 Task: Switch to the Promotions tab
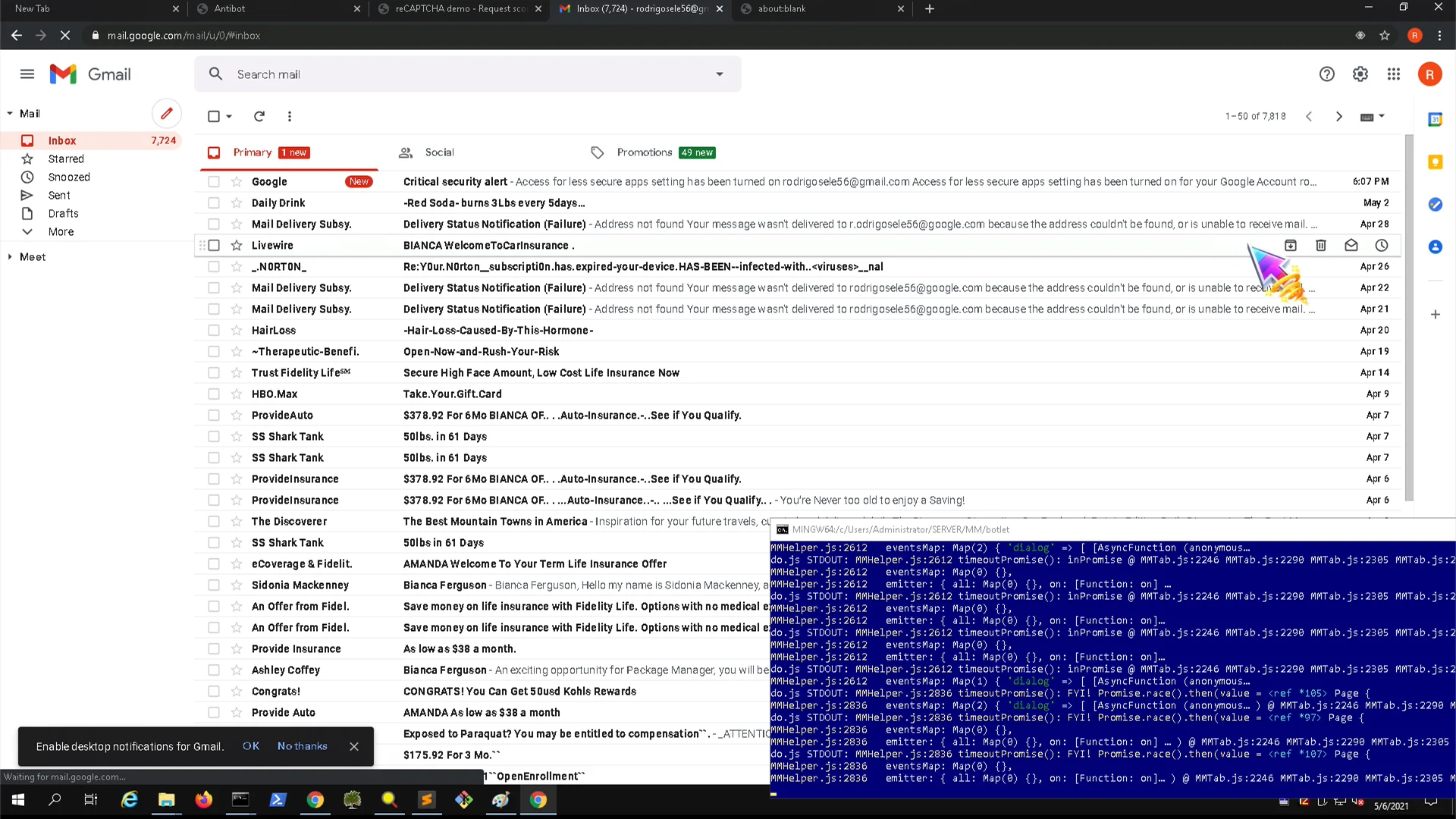coord(644,152)
